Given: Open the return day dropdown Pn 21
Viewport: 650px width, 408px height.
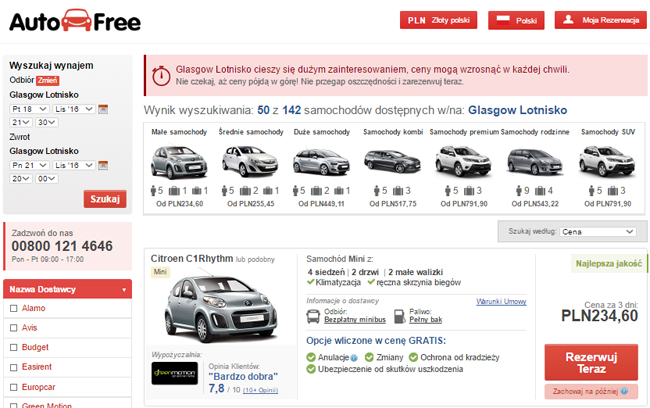Looking at the screenshot, I should pyautogui.click(x=29, y=165).
